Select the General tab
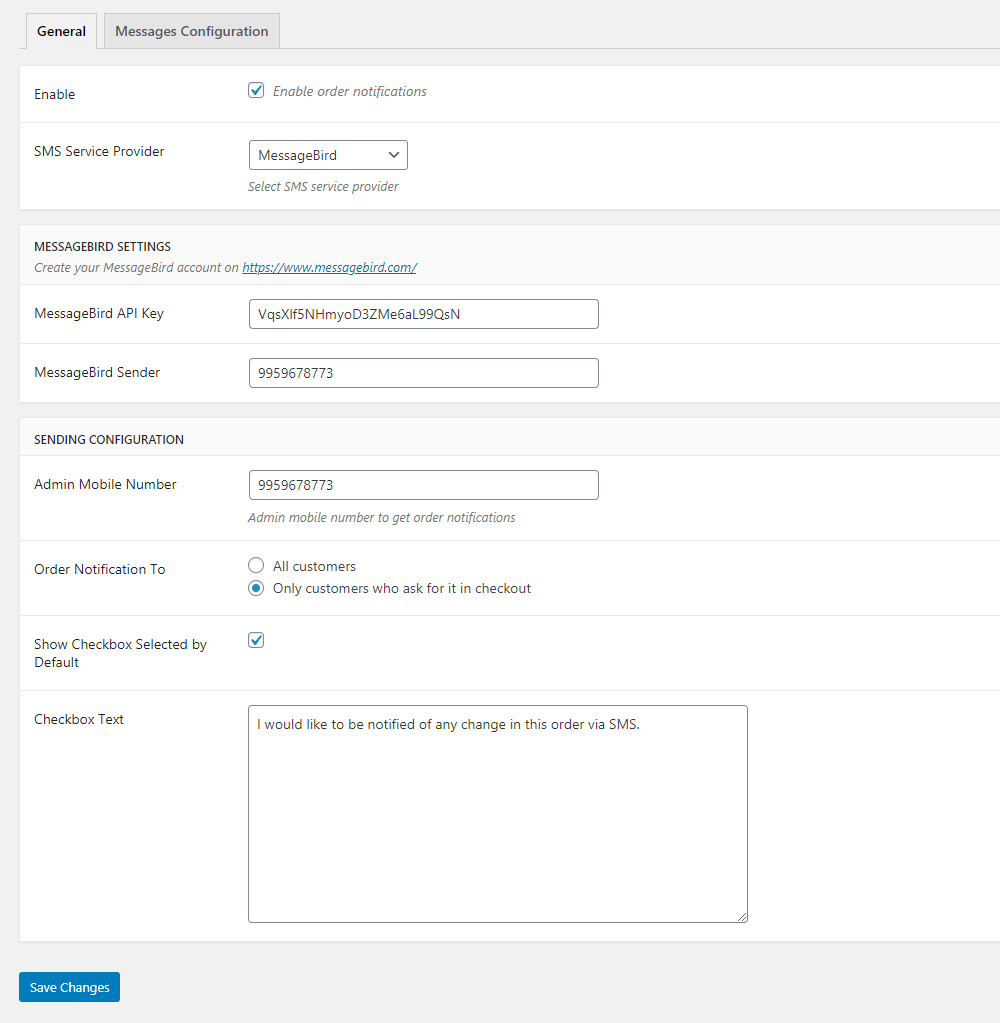 [x=61, y=31]
